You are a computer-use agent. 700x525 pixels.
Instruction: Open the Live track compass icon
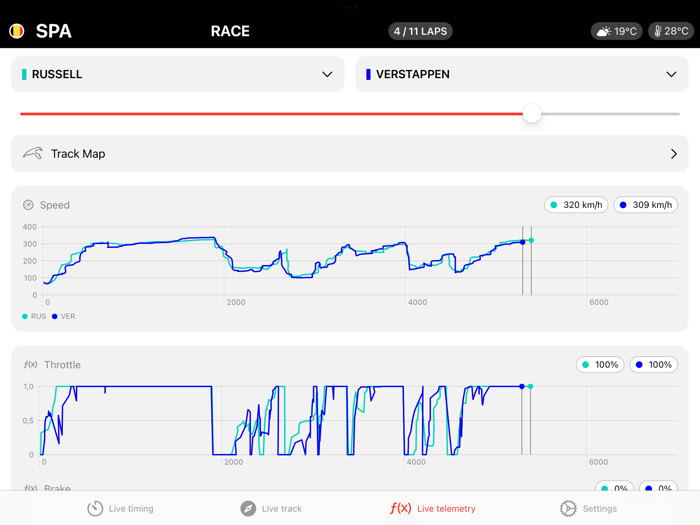pos(248,508)
